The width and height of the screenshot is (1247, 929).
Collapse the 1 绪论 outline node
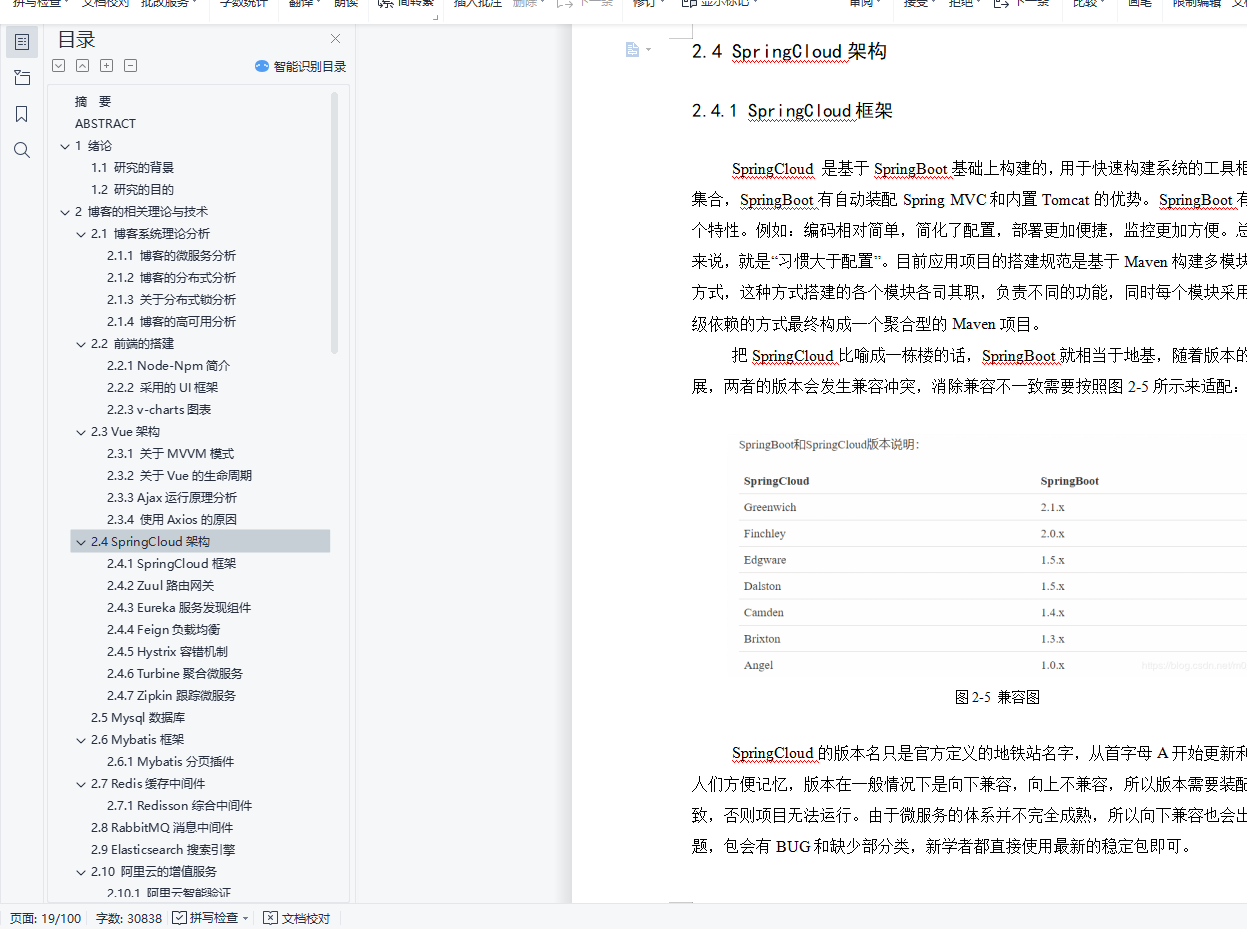click(65, 146)
